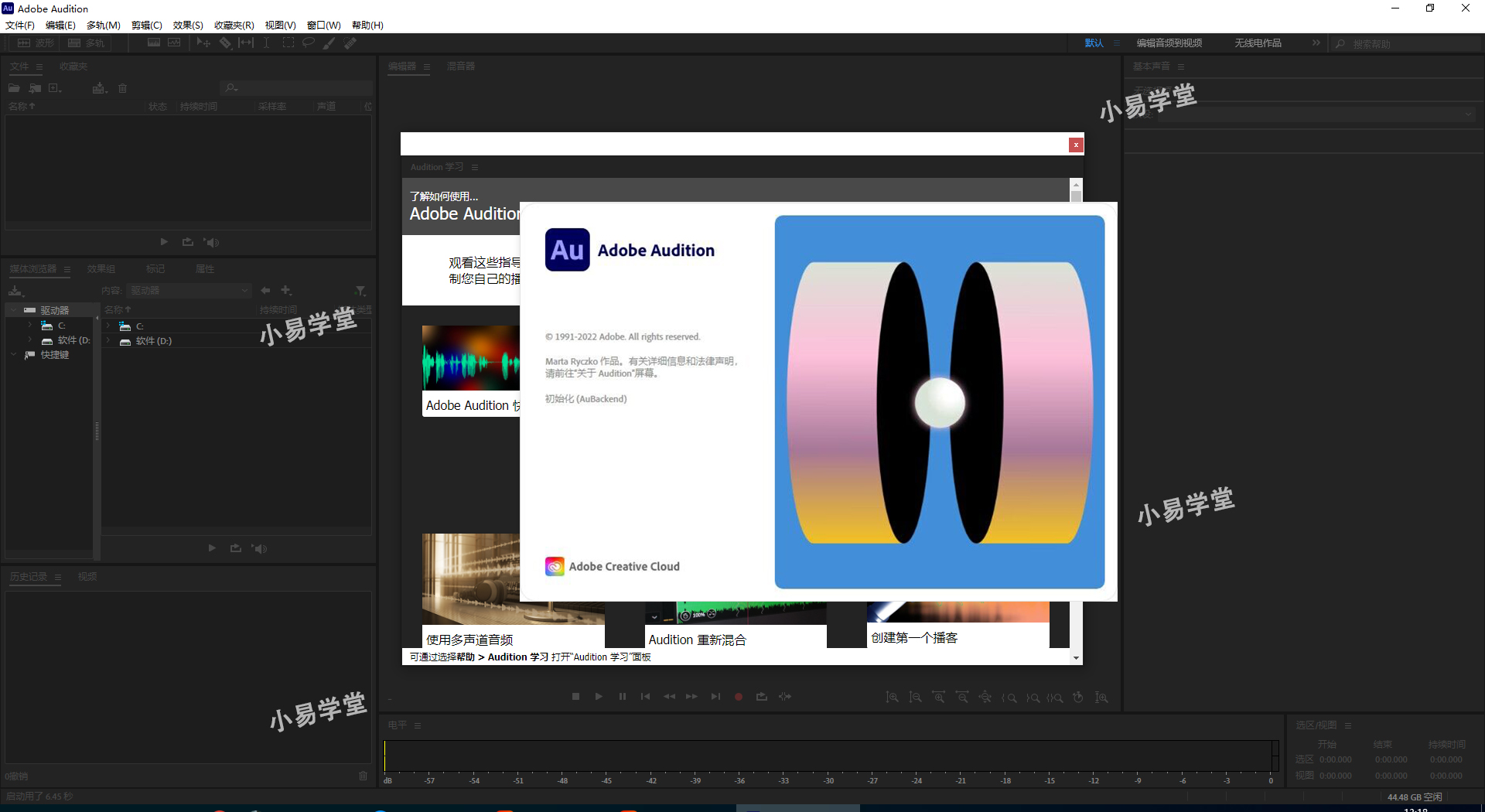
Task: Click Zoom Out Amplitude icon
Action: [915, 698]
